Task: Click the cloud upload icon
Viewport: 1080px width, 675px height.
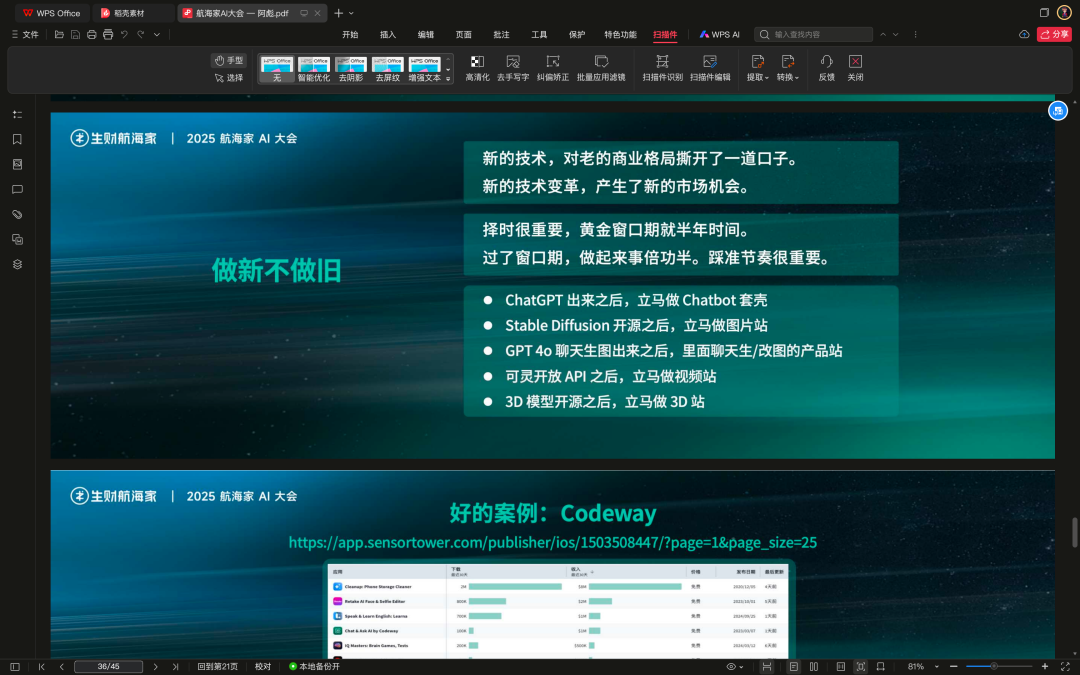Action: (x=1024, y=34)
